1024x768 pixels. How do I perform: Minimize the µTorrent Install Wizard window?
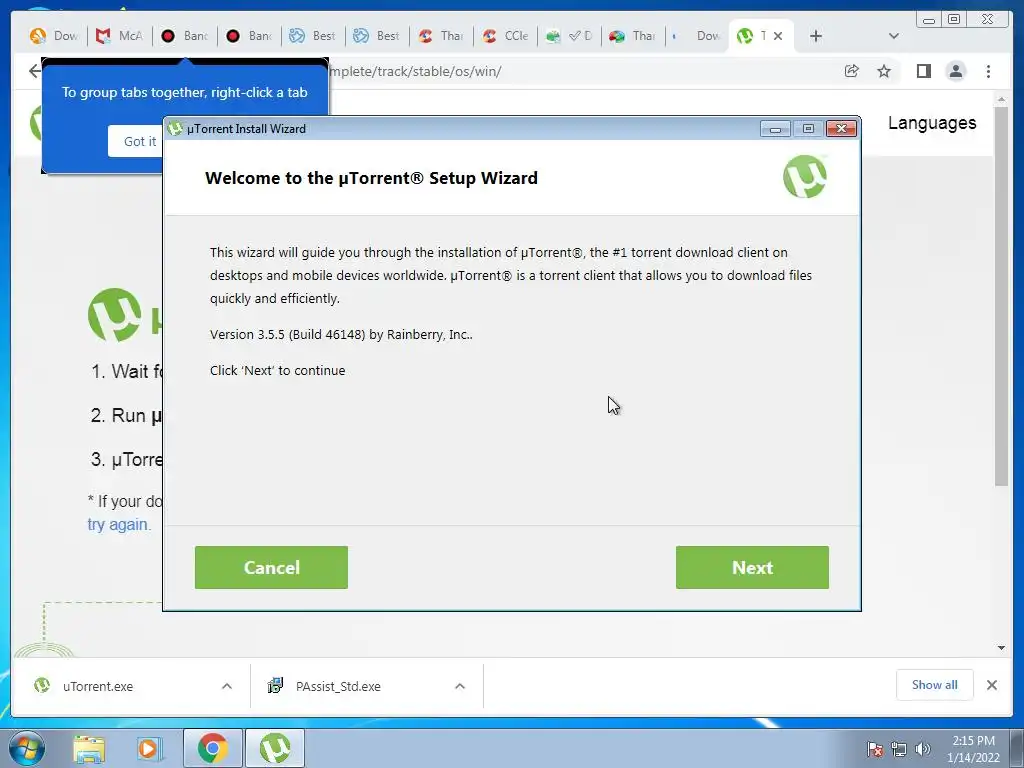(x=775, y=129)
